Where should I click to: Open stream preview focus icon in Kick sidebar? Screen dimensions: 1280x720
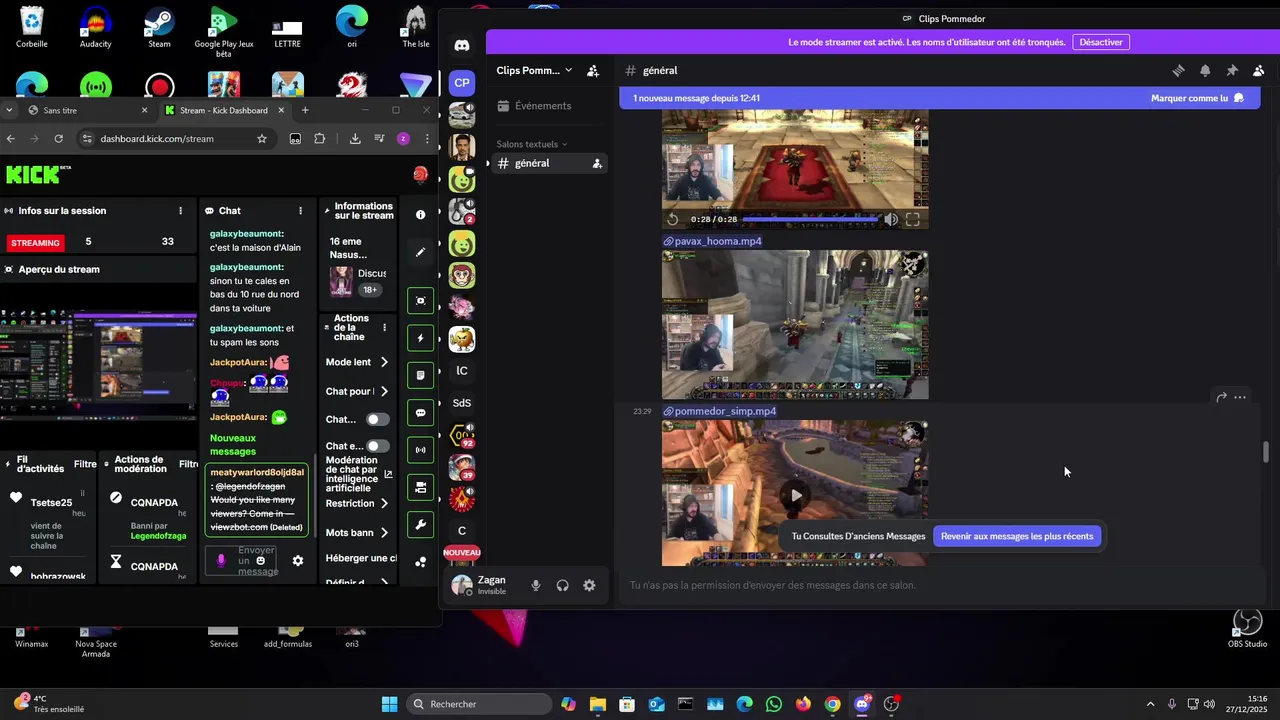[421, 301]
